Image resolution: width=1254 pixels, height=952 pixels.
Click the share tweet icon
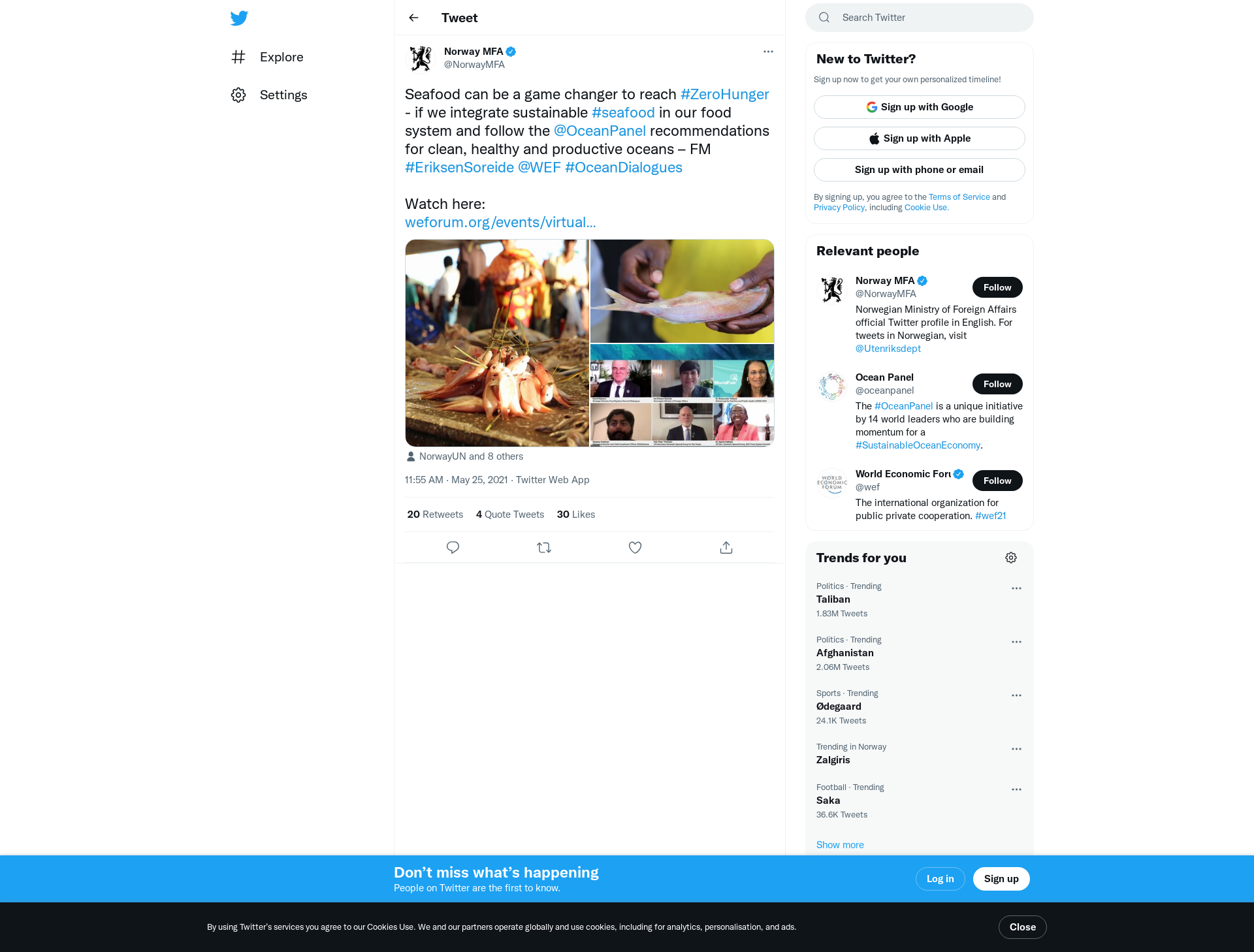[726, 547]
